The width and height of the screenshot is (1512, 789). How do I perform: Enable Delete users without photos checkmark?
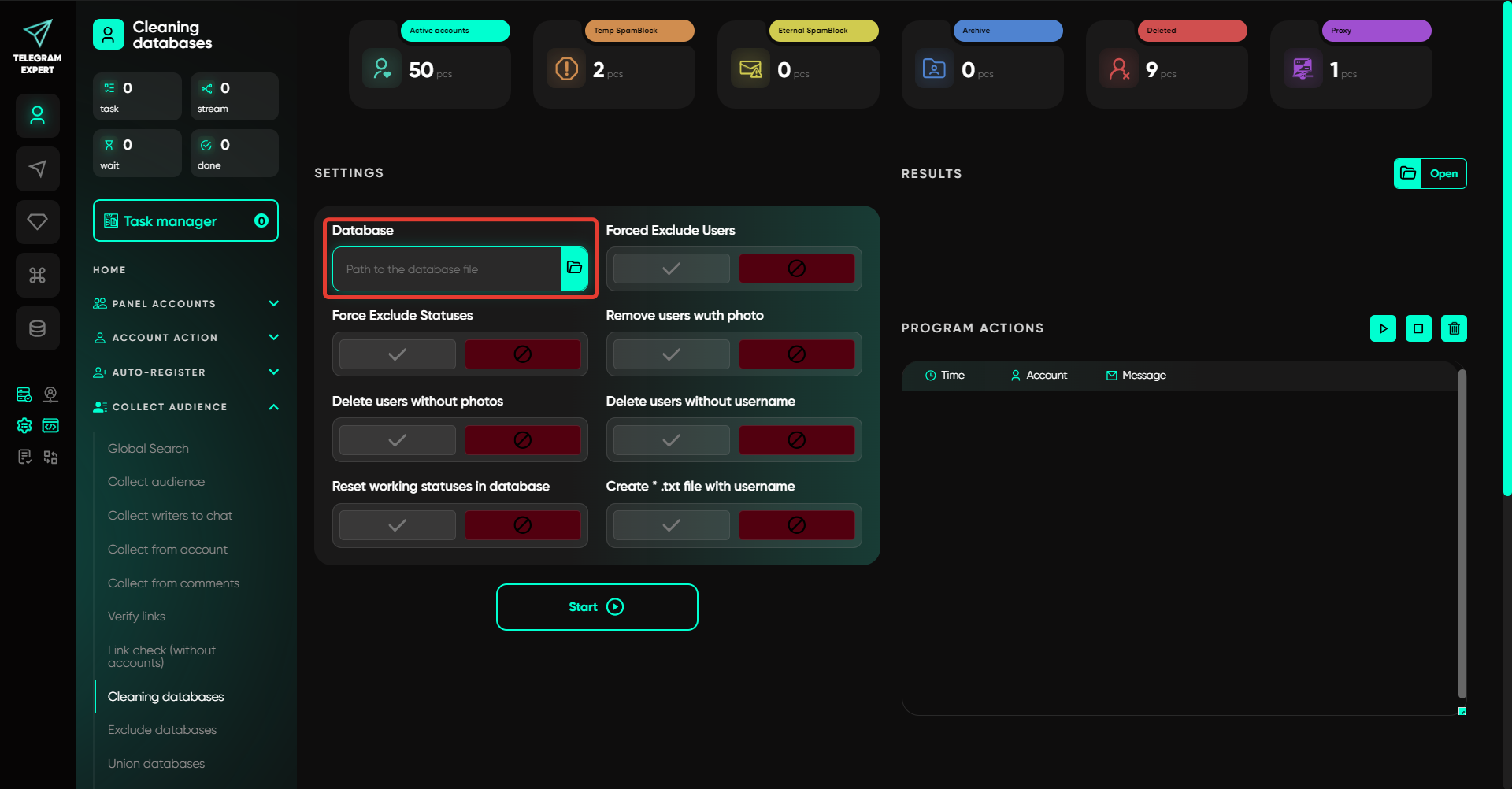(397, 440)
